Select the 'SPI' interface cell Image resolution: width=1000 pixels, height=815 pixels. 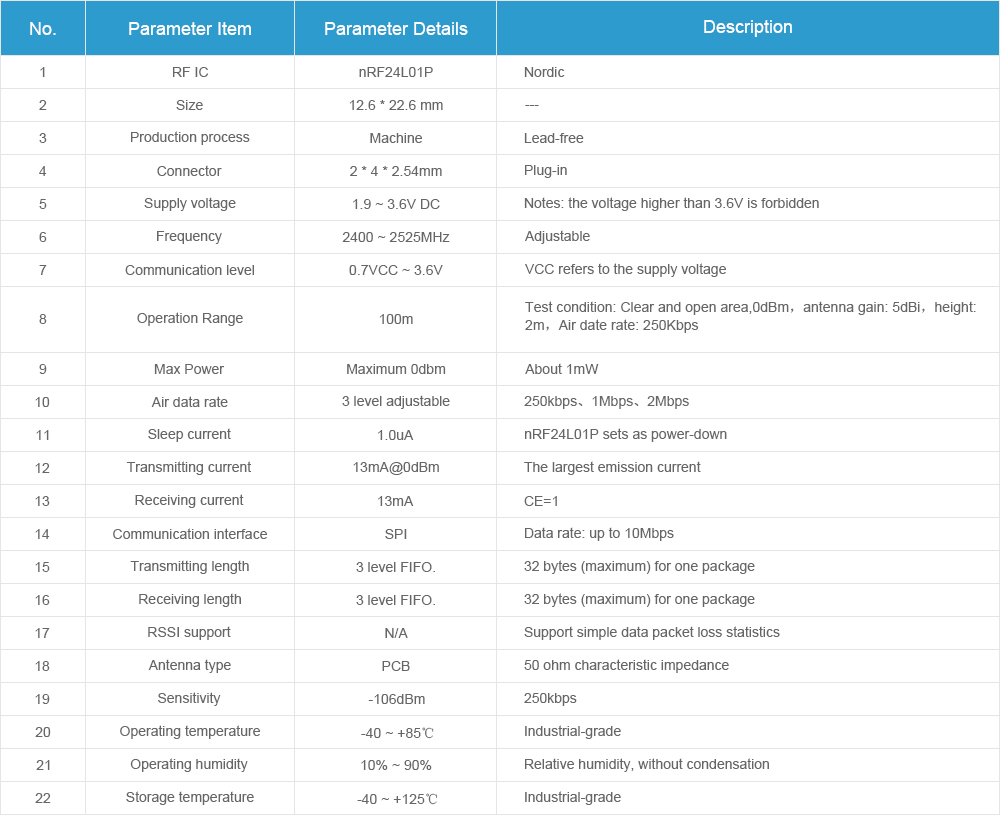point(395,534)
